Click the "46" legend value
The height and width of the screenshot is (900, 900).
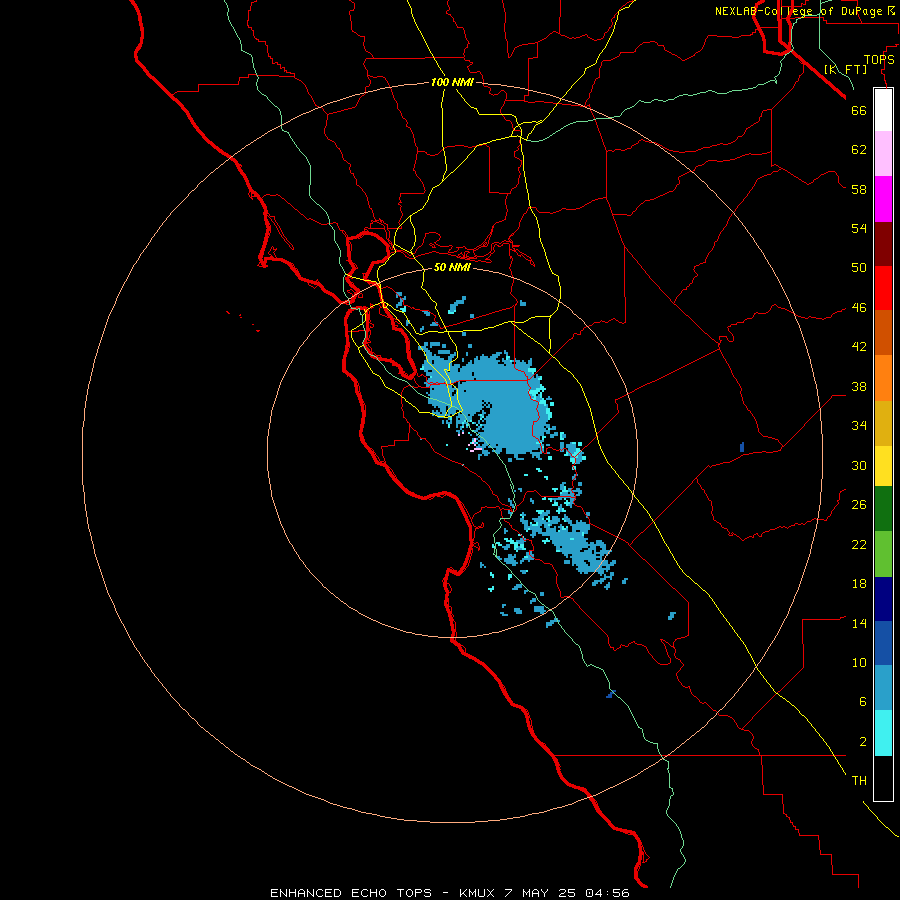pos(859,308)
